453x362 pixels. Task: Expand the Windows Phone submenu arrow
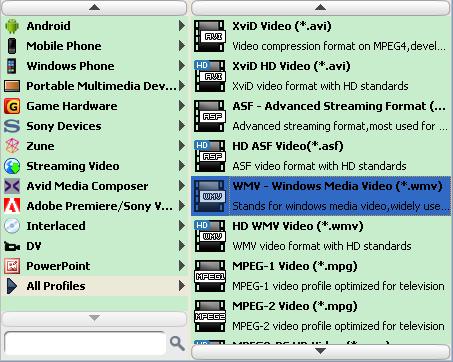click(x=182, y=66)
